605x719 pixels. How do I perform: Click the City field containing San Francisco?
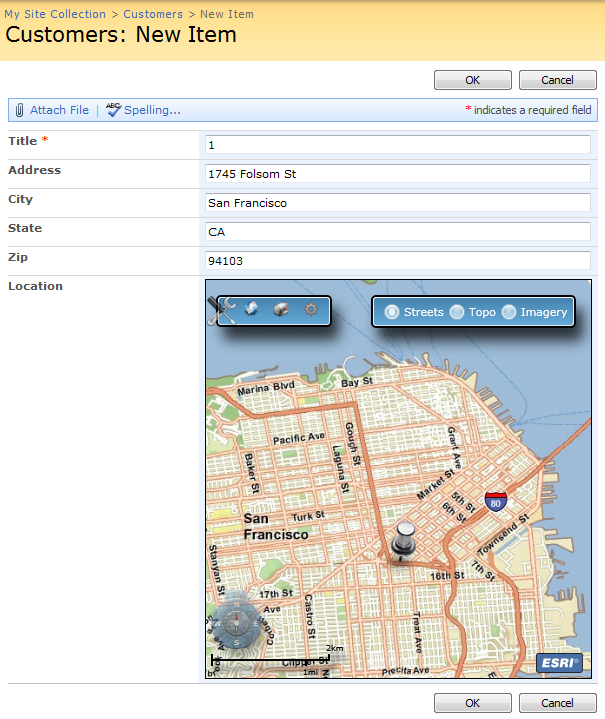(397, 203)
